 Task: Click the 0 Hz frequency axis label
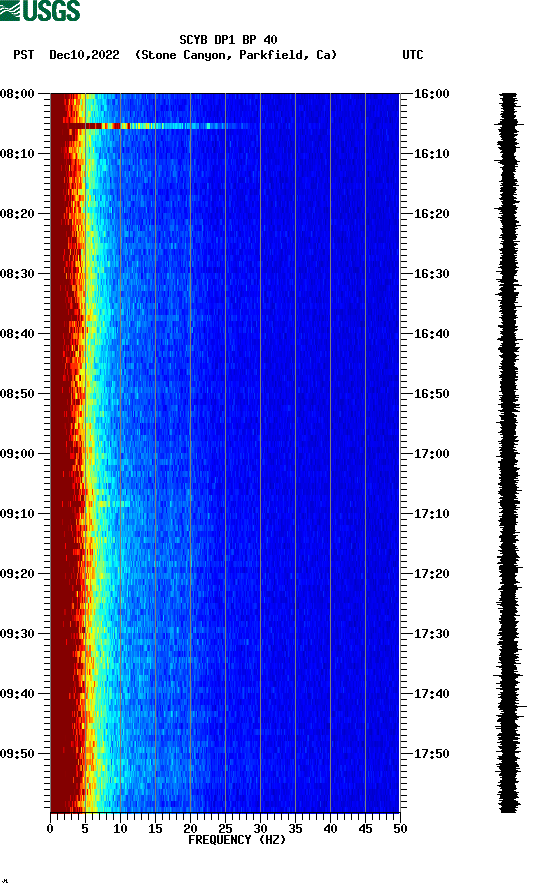coord(50,829)
